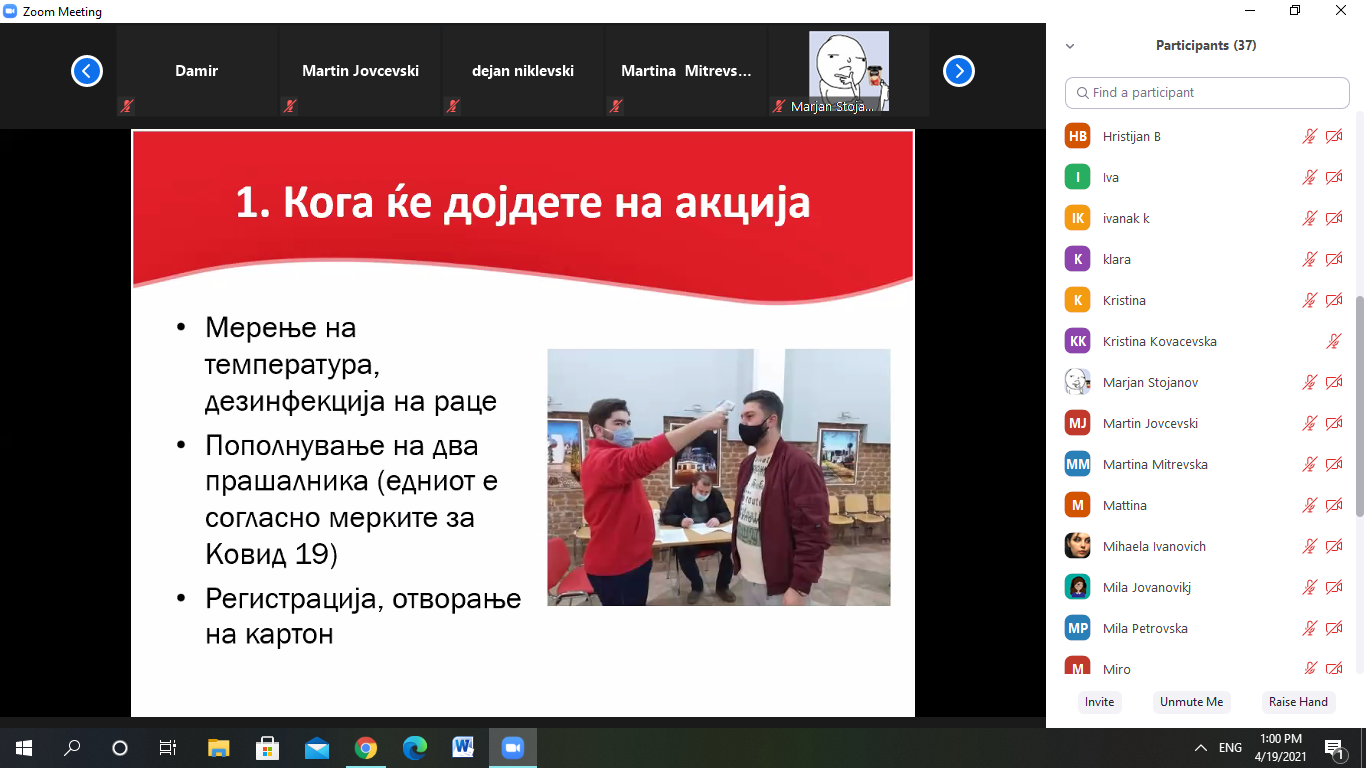Viewport: 1366px width, 768px height.
Task: Open the Zoom app in Windows taskbar
Action: point(513,748)
